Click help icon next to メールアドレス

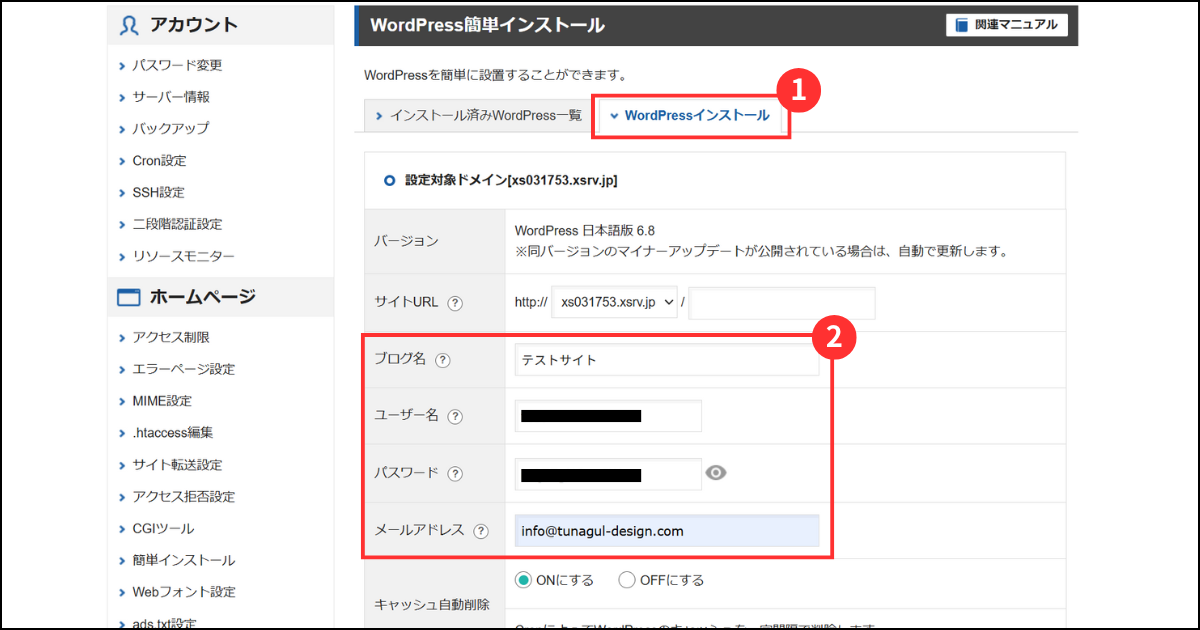point(481,531)
